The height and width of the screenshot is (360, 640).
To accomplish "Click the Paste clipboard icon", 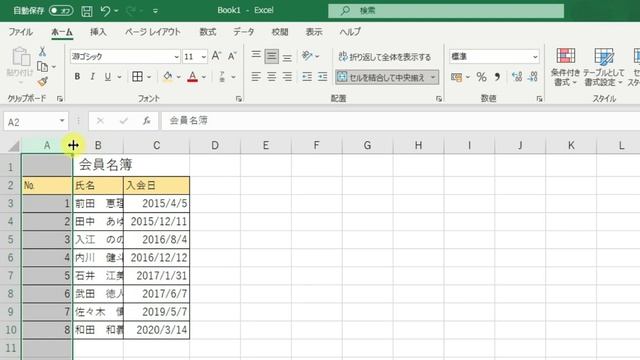I will 20,57.
